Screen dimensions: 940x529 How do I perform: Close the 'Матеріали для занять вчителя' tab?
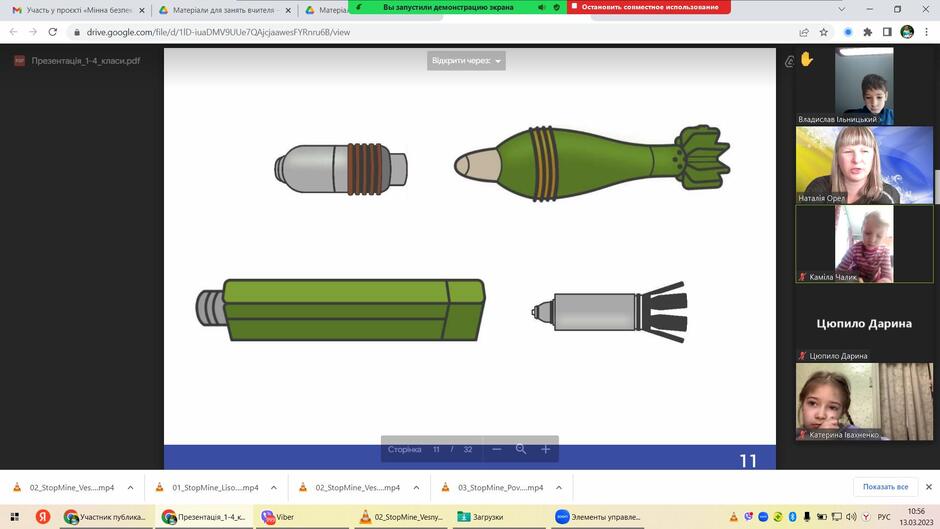[288, 10]
